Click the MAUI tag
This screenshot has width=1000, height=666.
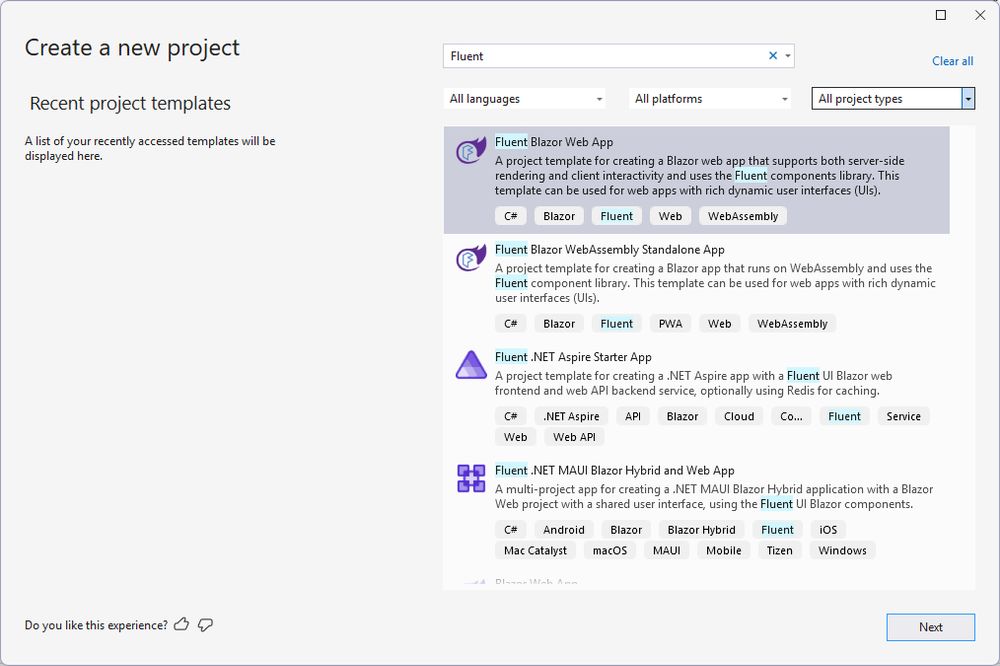(x=666, y=551)
